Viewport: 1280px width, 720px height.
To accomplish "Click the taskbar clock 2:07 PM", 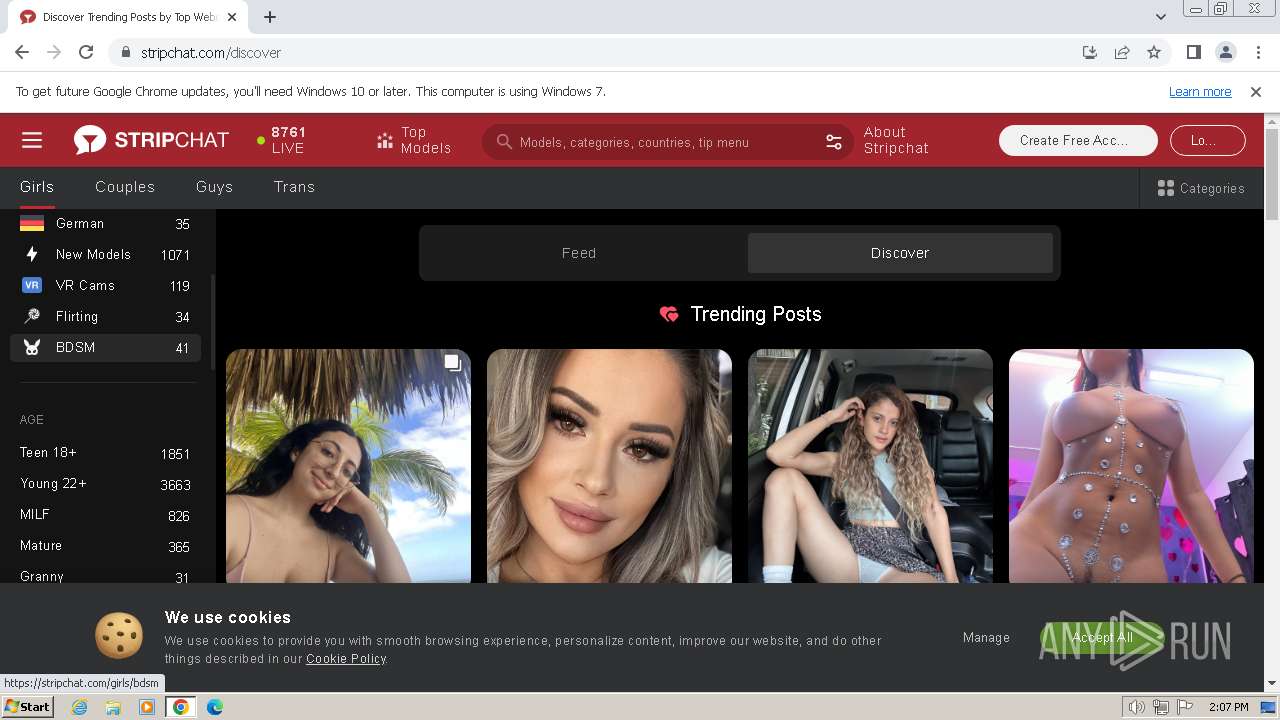I will click(1228, 707).
